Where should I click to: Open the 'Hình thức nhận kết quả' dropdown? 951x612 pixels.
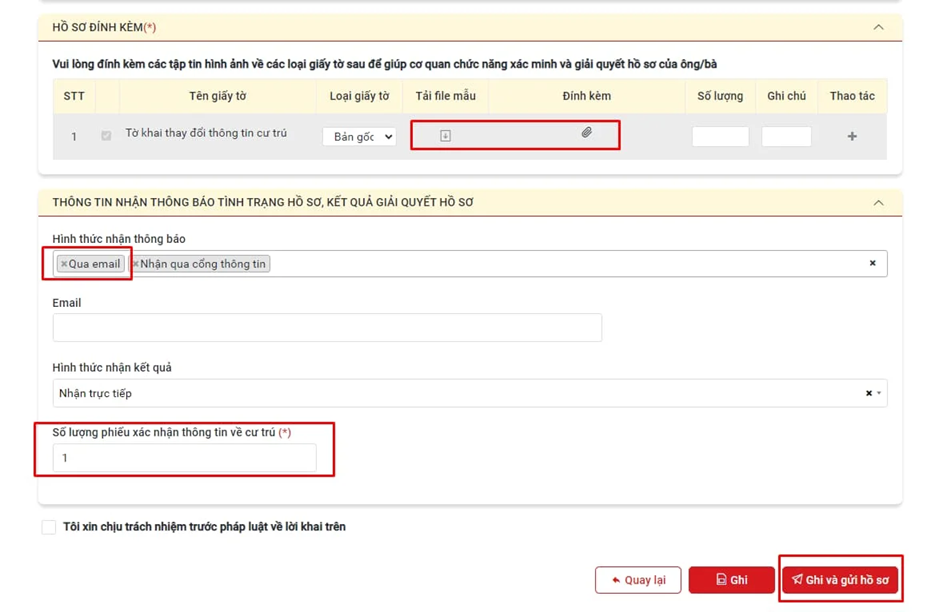tap(469, 393)
